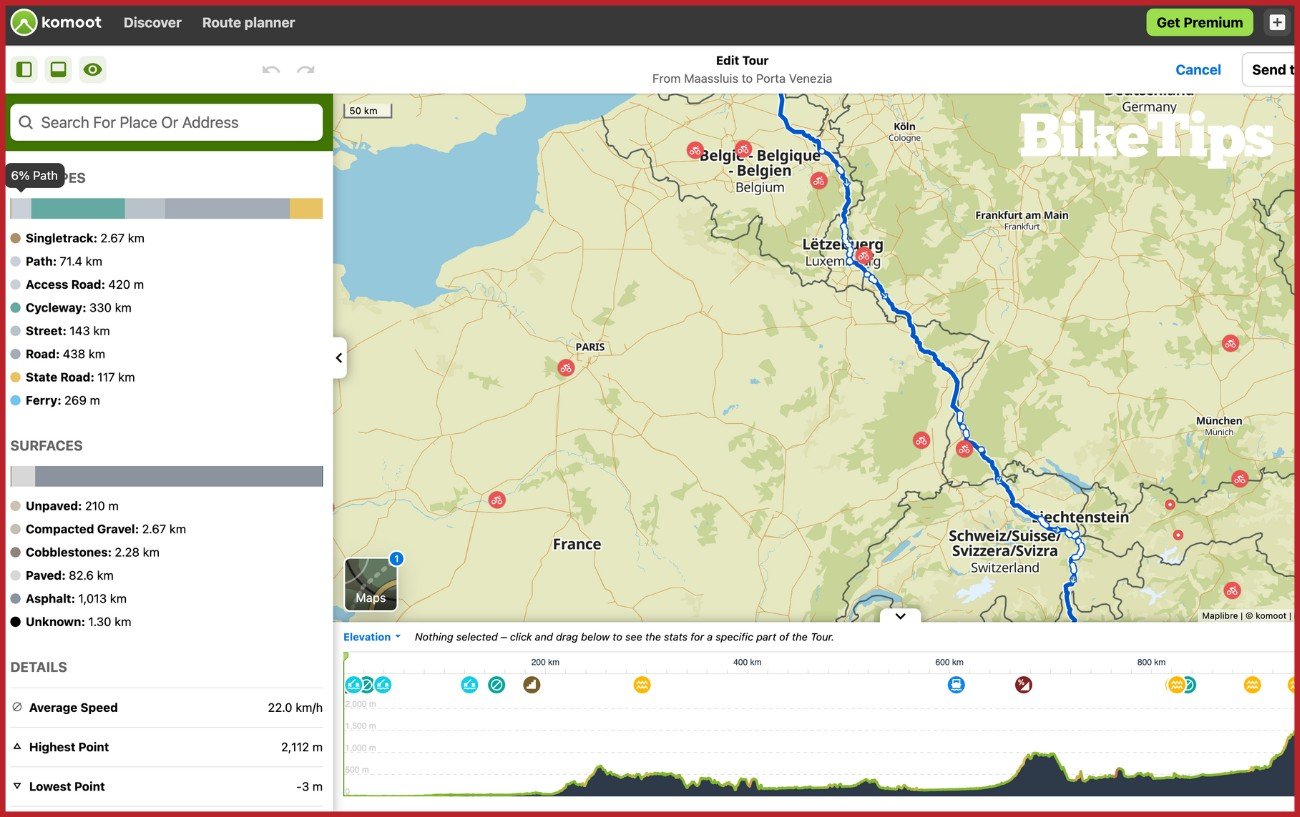Click the Path: 71.4 km entry
This screenshot has width=1300, height=817.
[x=57, y=261]
